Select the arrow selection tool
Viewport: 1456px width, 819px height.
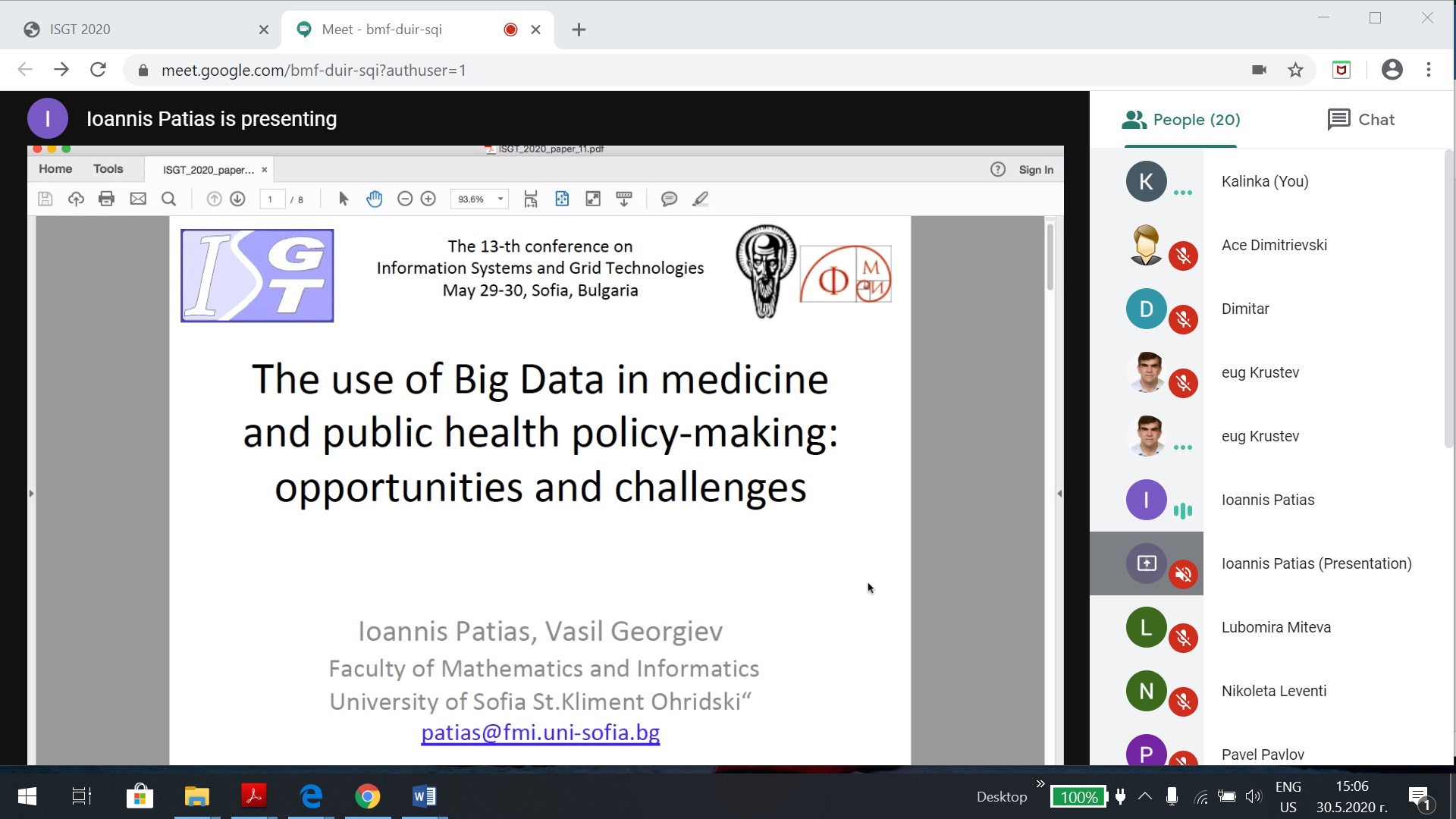(x=343, y=199)
